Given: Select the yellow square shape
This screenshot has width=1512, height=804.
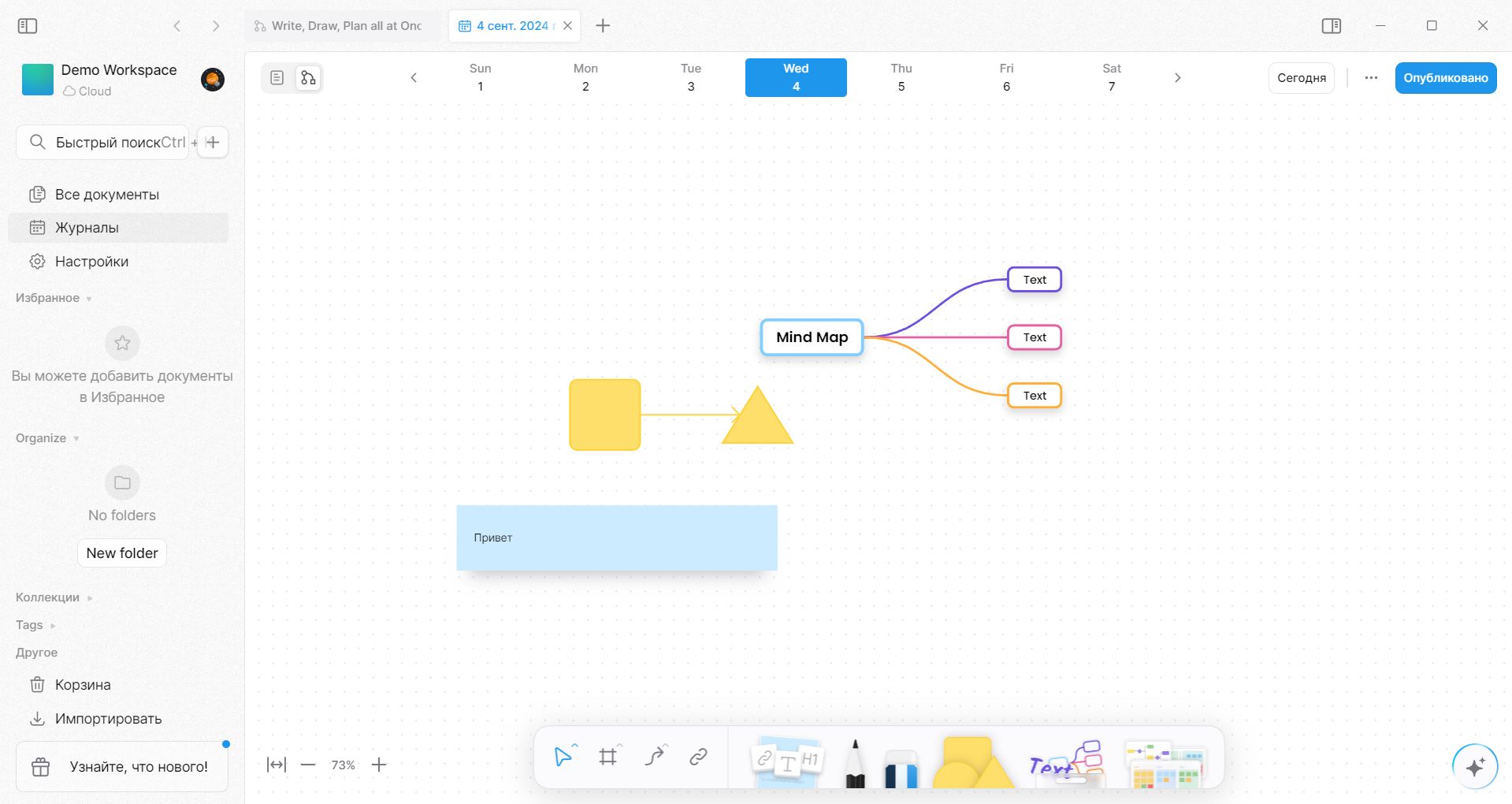Looking at the screenshot, I should (x=605, y=415).
